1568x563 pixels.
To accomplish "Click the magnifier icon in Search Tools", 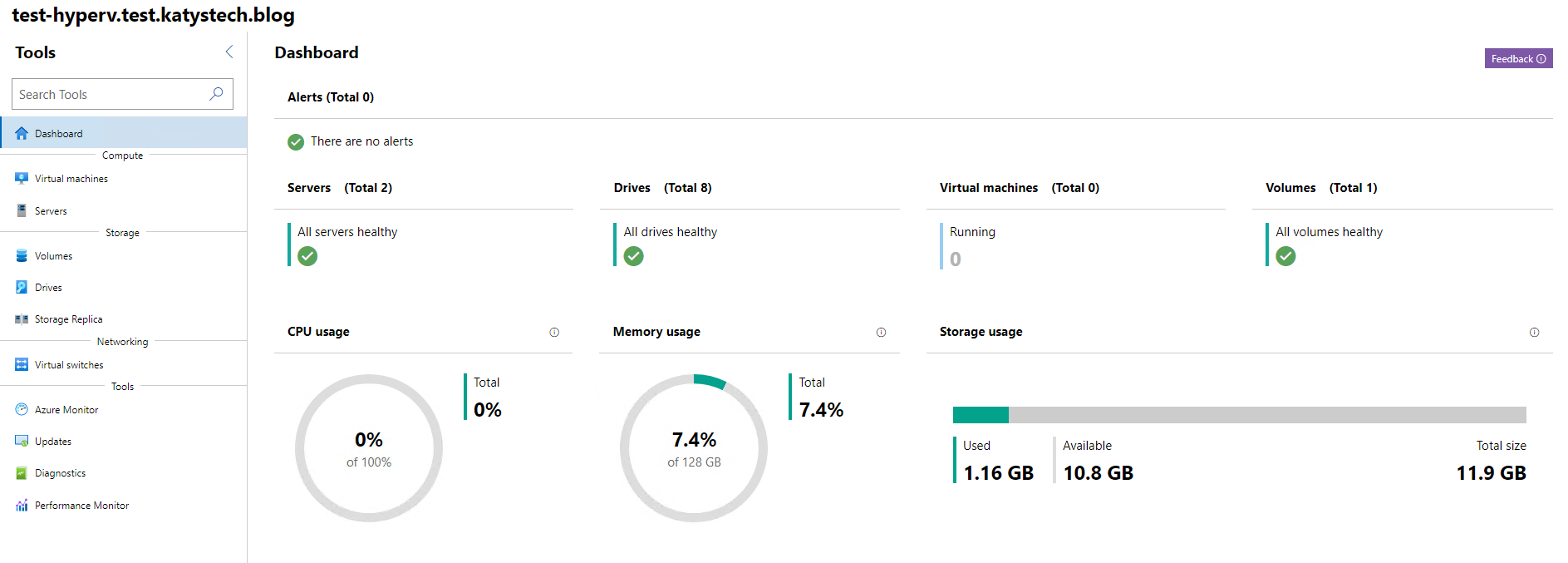I will pyautogui.click(x=216, y=94).
